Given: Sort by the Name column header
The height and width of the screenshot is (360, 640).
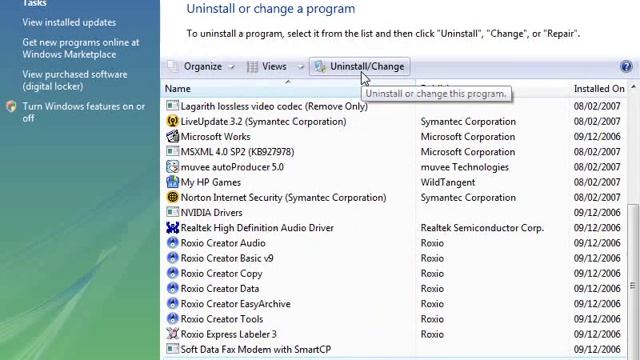Looking at the screenshot, I should coord(178,89).
